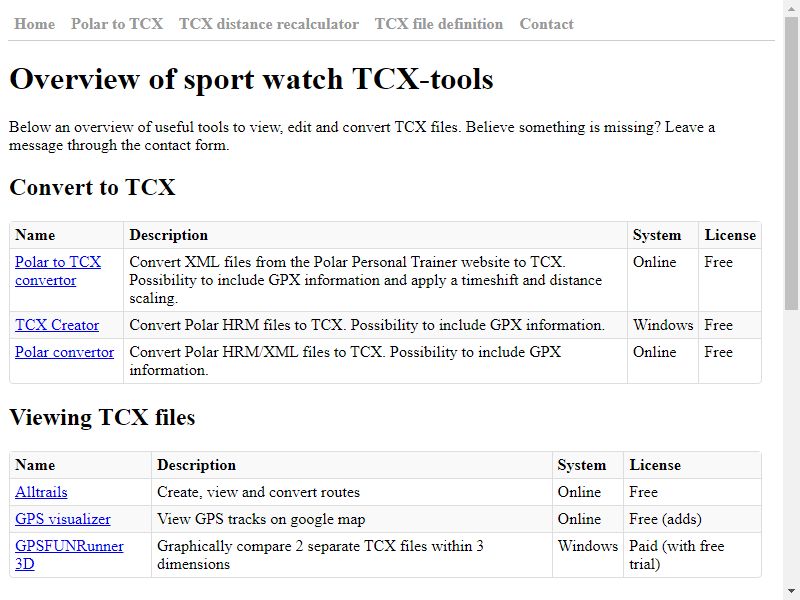
Task: Open TCX distance recalculator page
Action: (269, 24)
